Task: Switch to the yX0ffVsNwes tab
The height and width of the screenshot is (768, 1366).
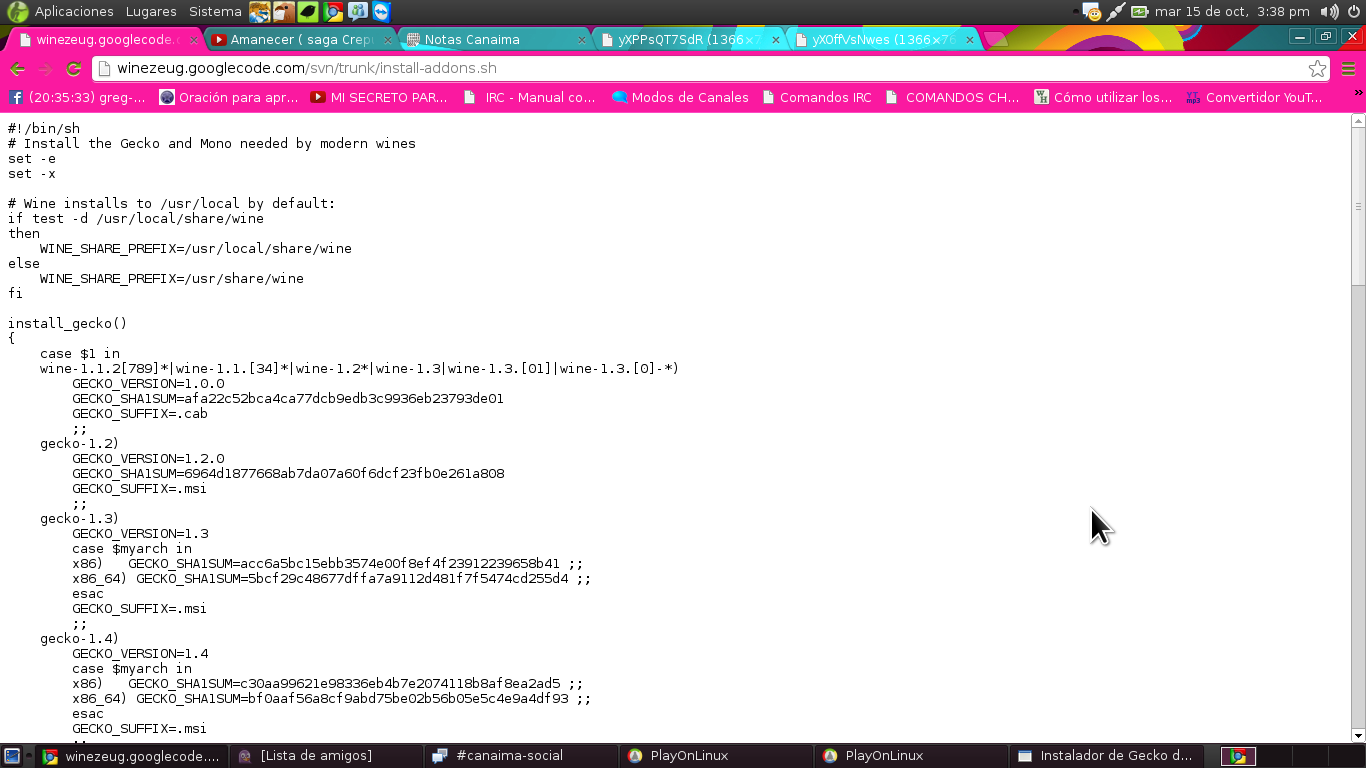Action: [883, 40]
